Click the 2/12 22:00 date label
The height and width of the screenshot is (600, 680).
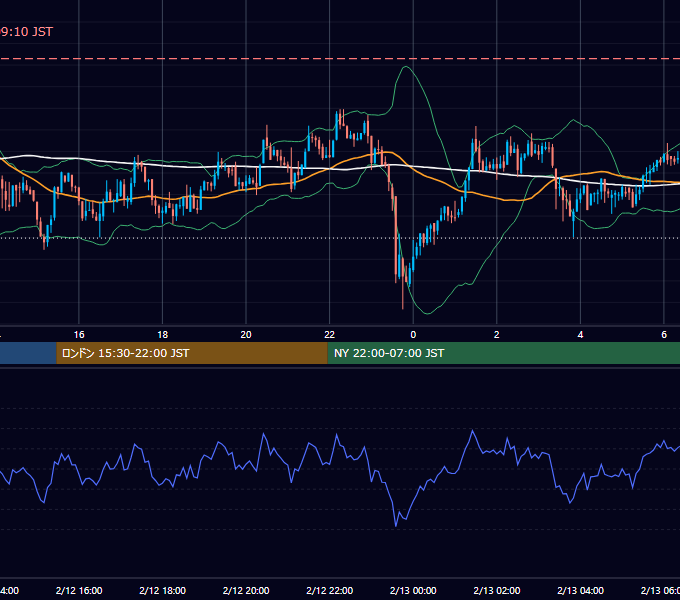pos(330,590)
